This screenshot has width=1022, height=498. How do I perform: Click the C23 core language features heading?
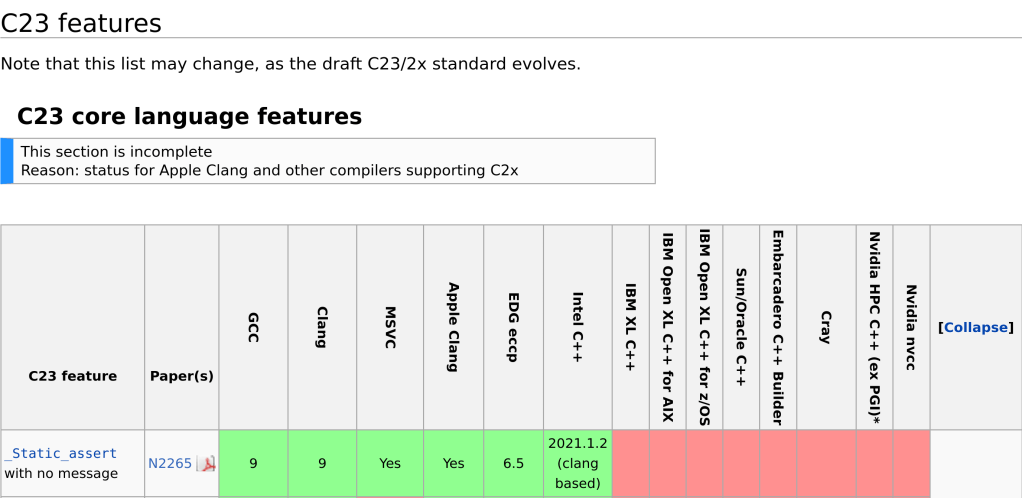[x=189, y=116]
